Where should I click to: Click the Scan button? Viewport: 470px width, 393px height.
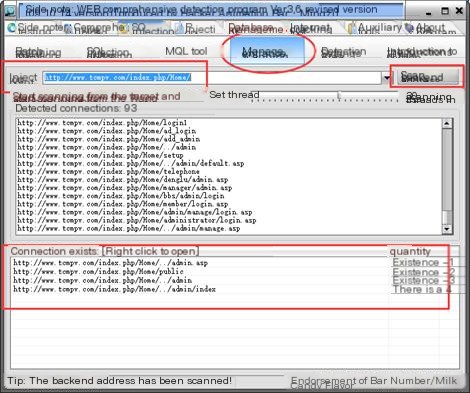428,77
